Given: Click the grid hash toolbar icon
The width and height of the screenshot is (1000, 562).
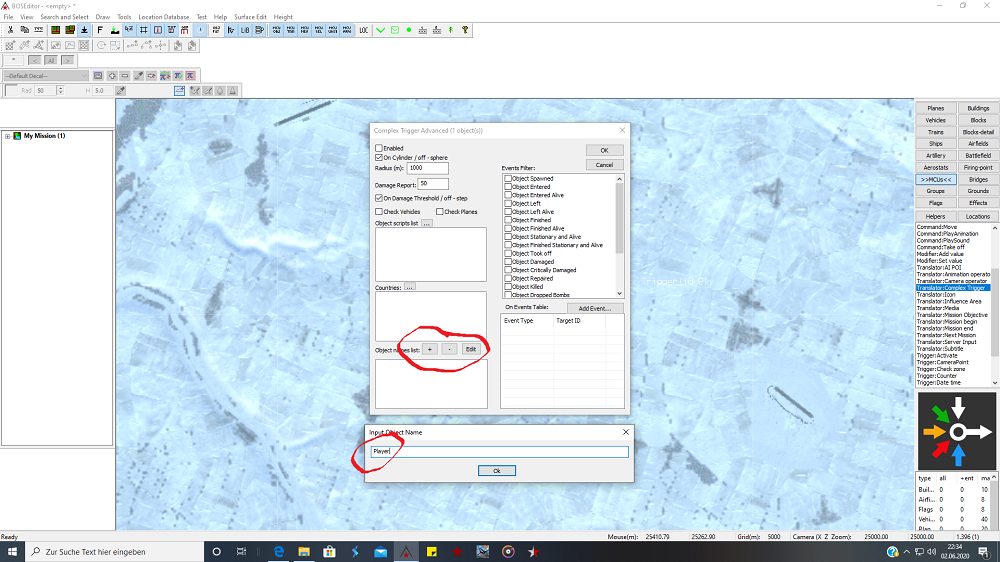Looking at the screenshot, I should [x=144, y=30].
